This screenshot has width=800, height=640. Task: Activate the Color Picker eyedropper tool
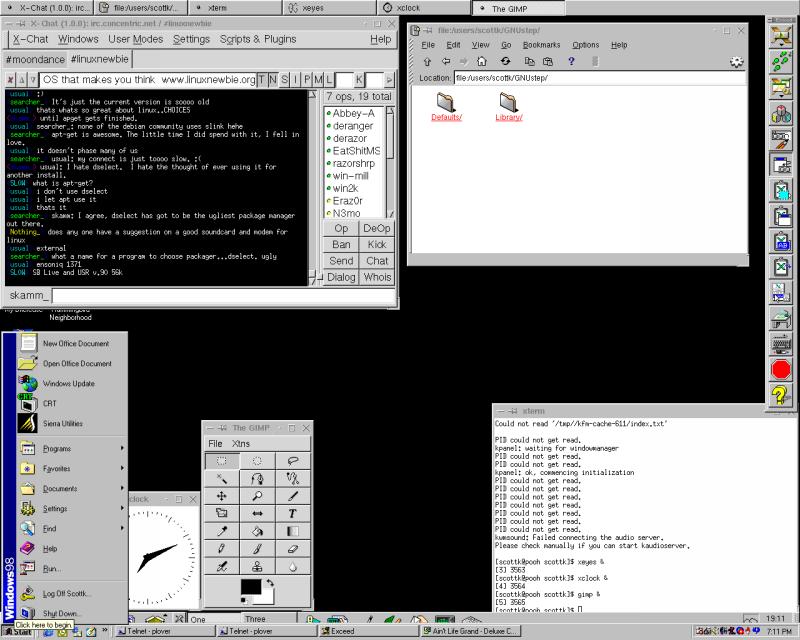tap(221, 531)
